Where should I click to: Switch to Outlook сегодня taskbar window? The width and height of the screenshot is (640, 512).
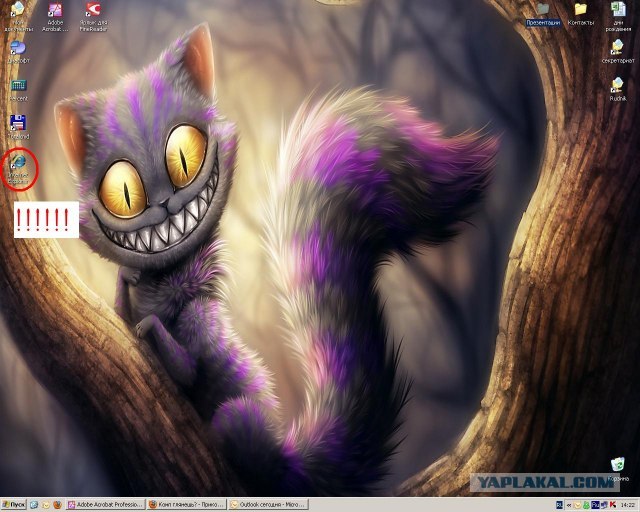coord(268,505)
